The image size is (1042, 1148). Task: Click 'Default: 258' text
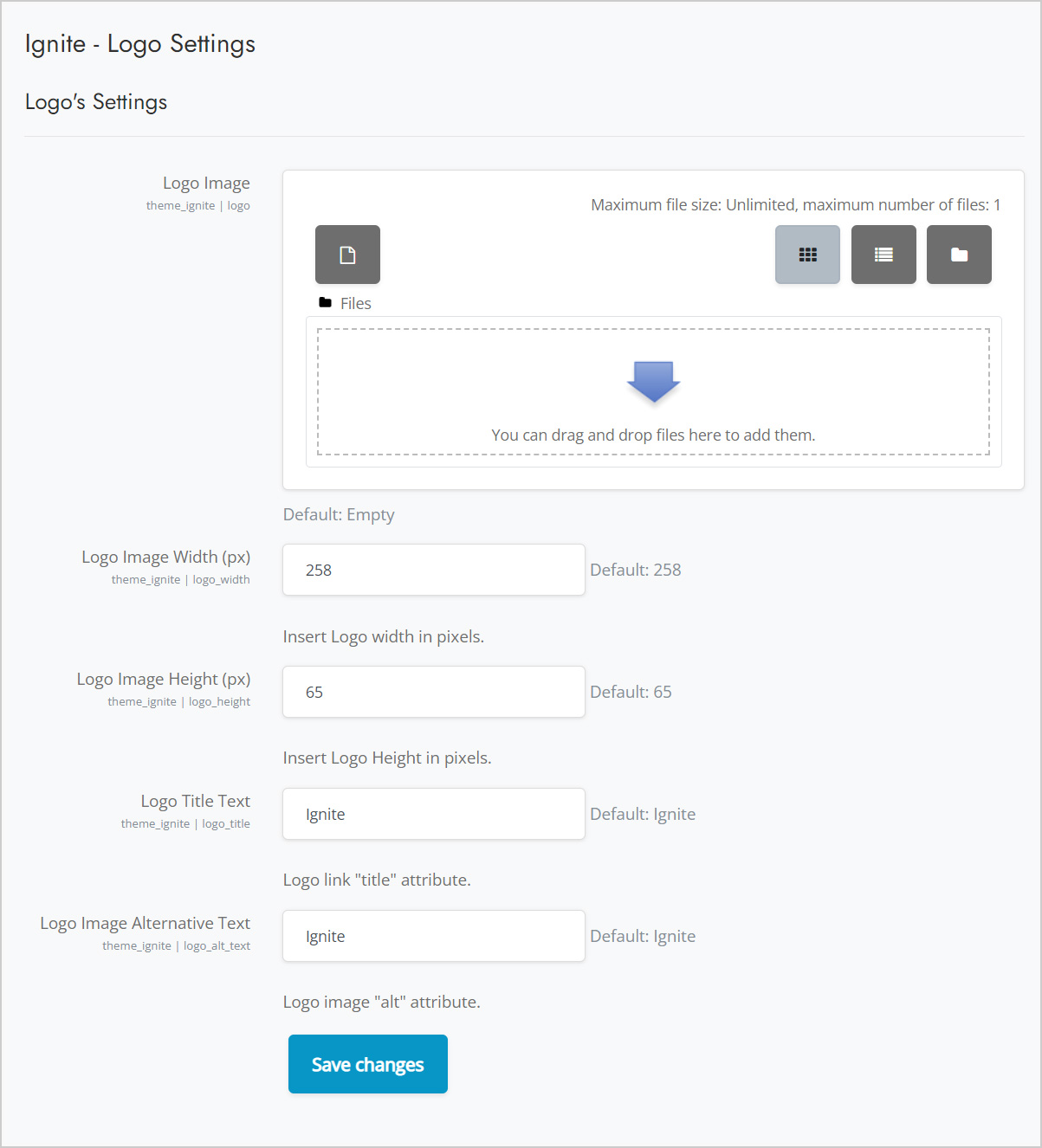coord(636,570)
